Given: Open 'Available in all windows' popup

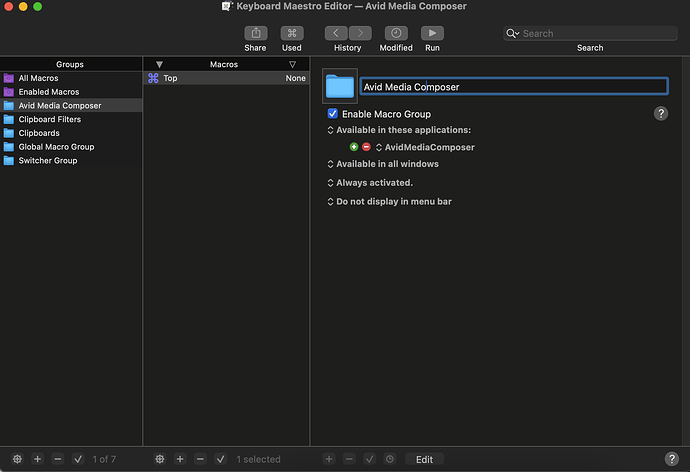Looking at the screenshot, I should tap(383, 164).
